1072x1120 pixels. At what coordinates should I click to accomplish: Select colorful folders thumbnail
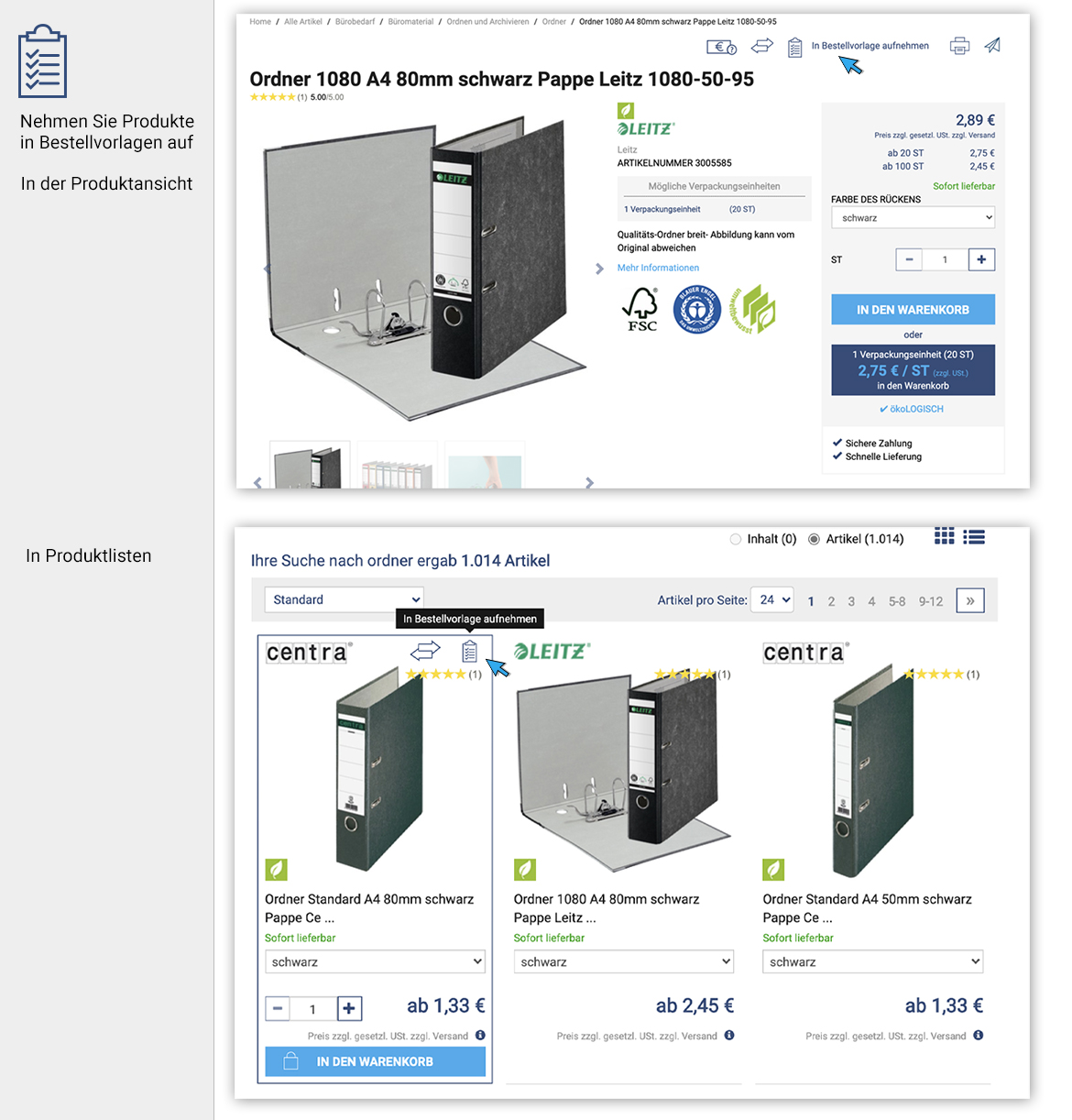point(398,466)
